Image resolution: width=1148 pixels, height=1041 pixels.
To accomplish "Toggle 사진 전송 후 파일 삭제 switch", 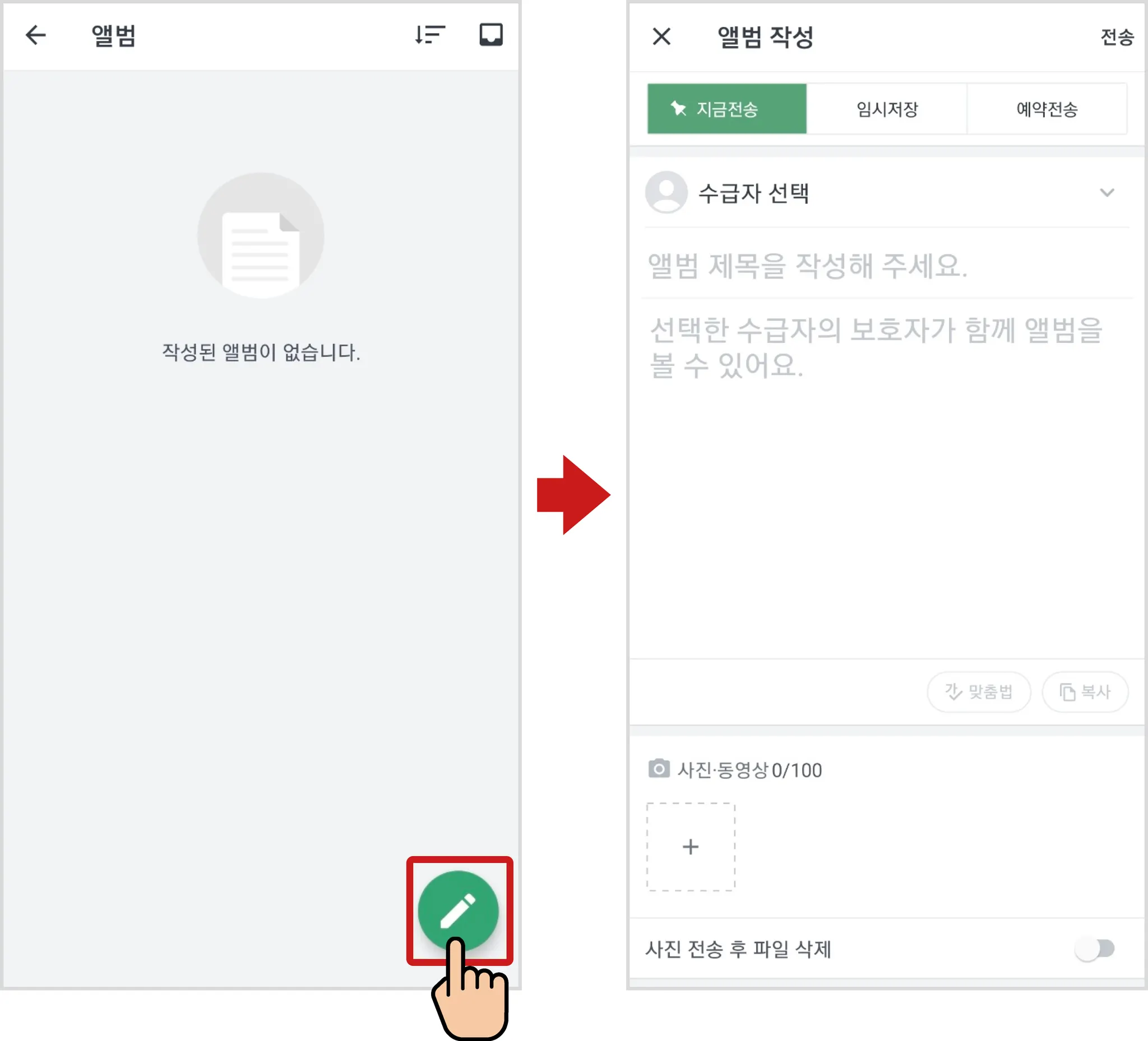I will point(1095,949).
